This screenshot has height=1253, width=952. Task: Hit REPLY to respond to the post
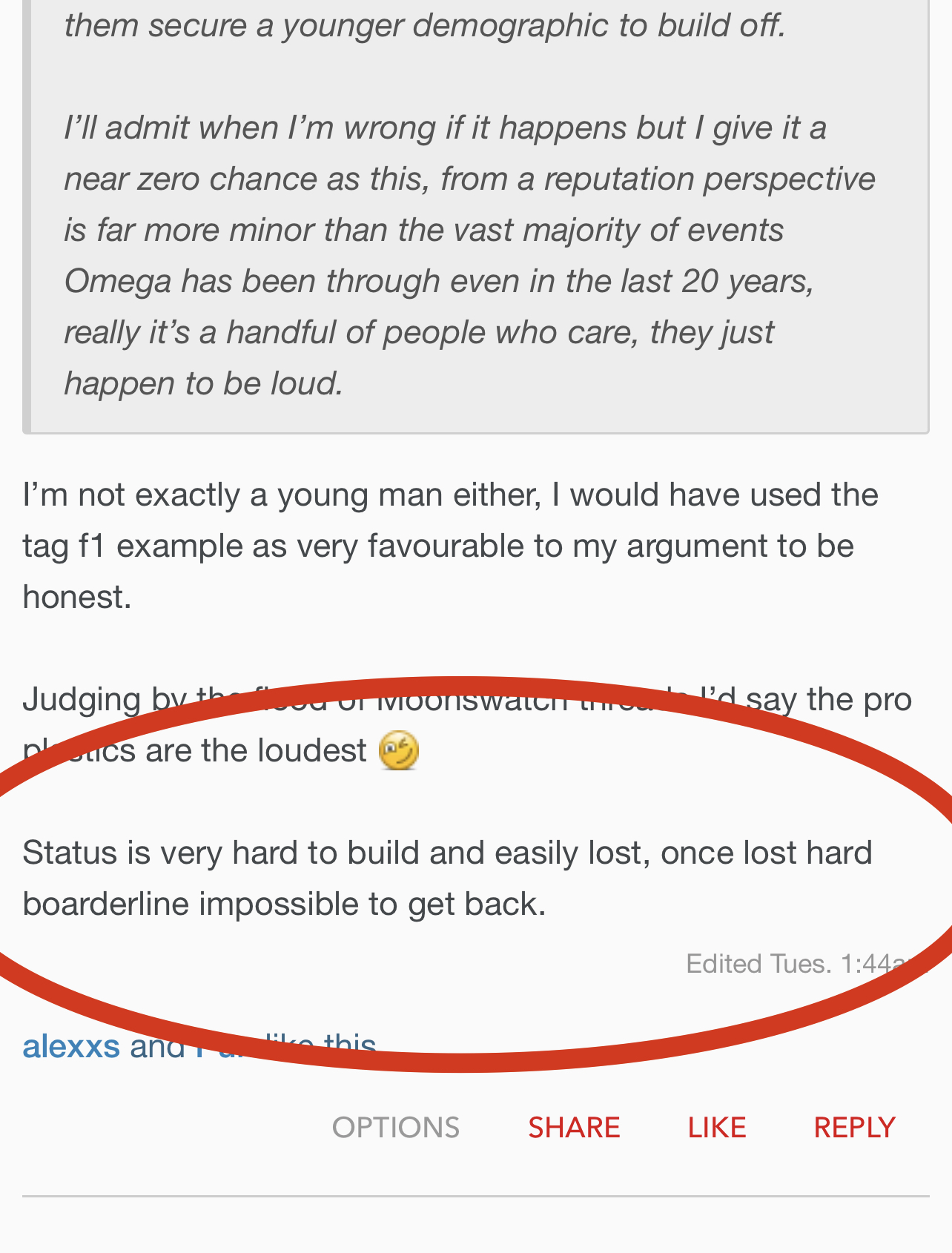pos(854,1128)
